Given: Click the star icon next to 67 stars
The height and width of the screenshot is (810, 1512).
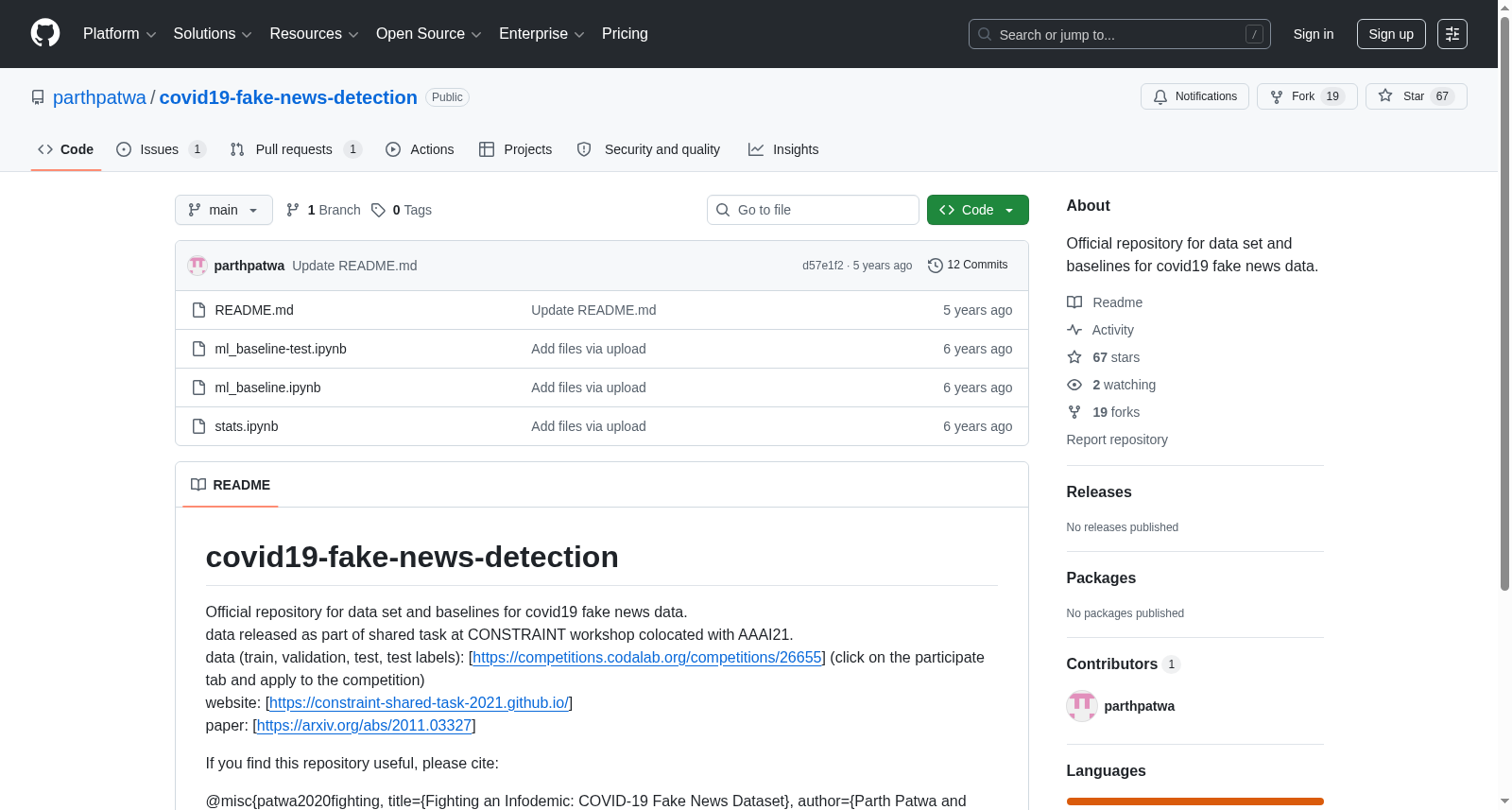Looking at the screenshot, I should click(x=1074, y=357).
